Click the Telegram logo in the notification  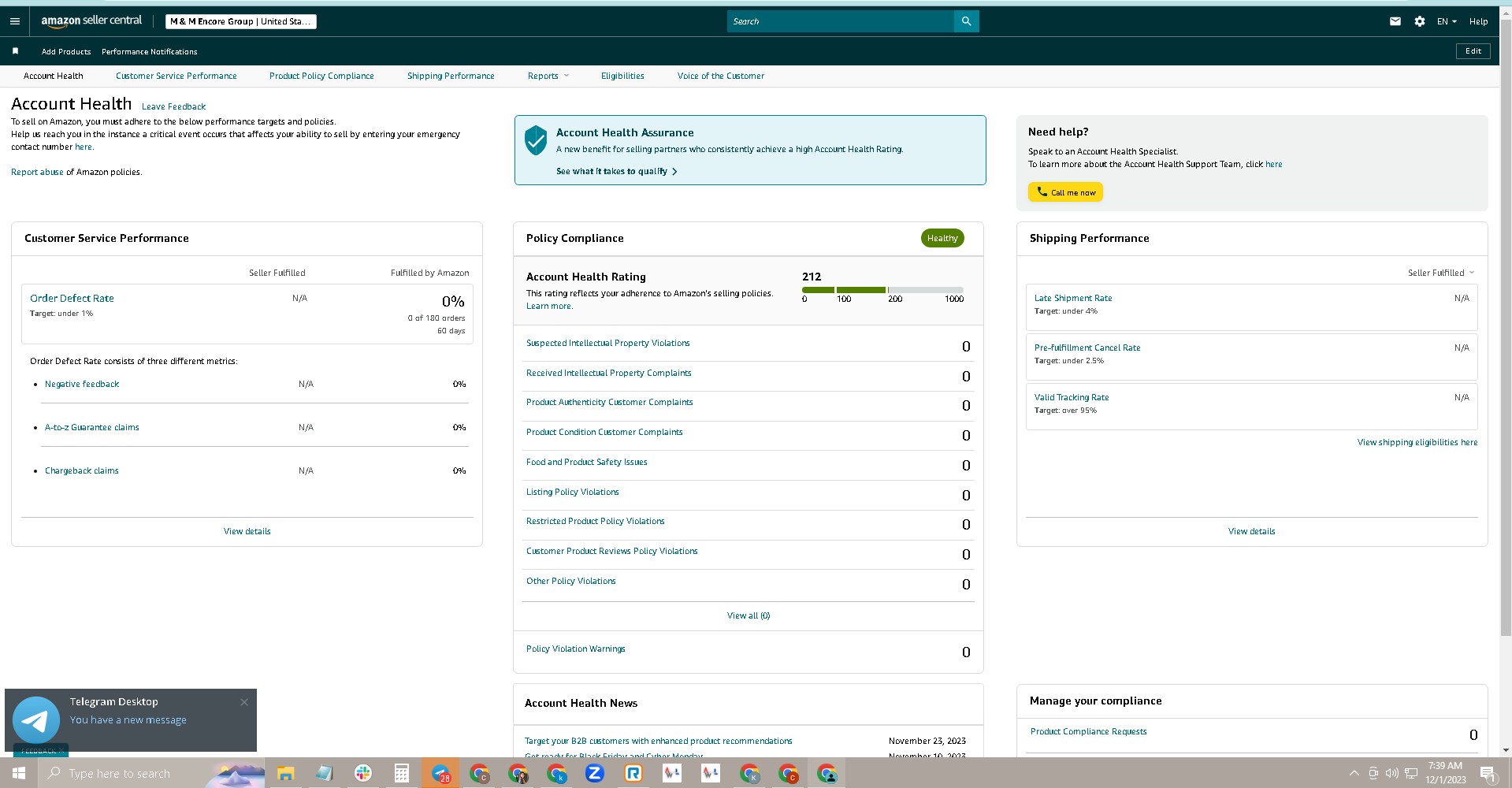click(x=36, y=719)
